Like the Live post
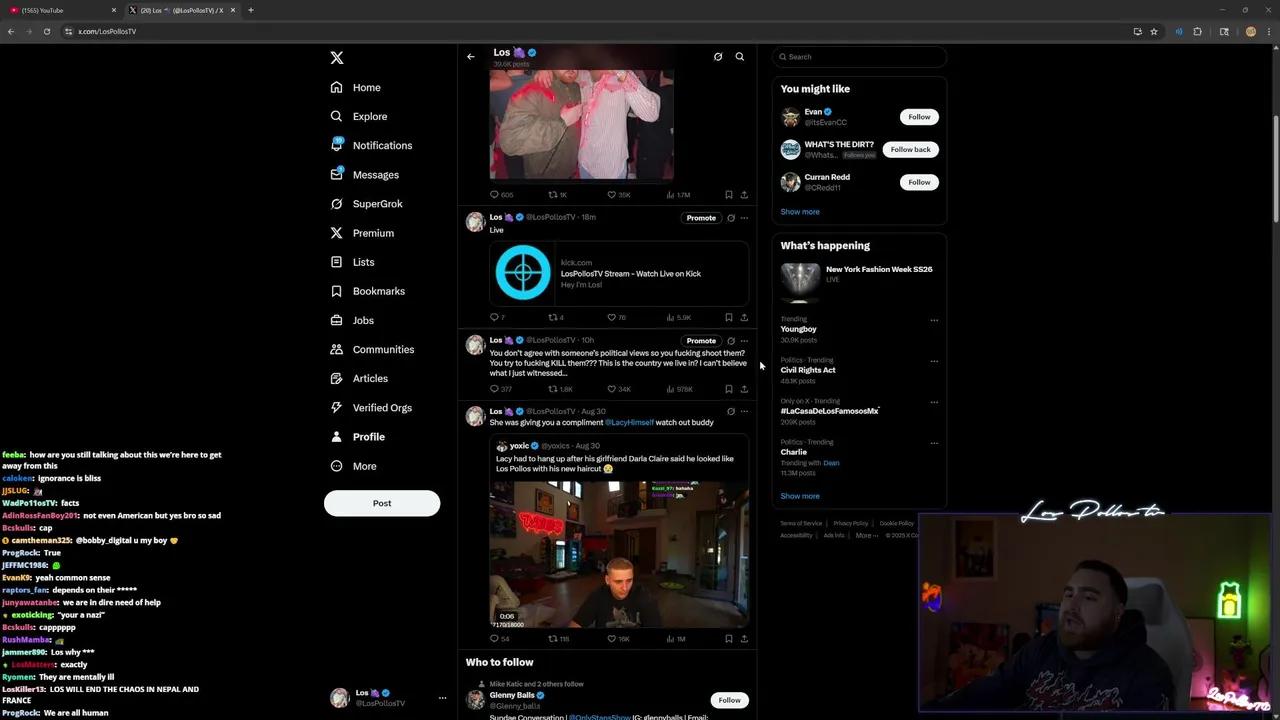This screenshot has height=720, width=1280. pos(612,318)
